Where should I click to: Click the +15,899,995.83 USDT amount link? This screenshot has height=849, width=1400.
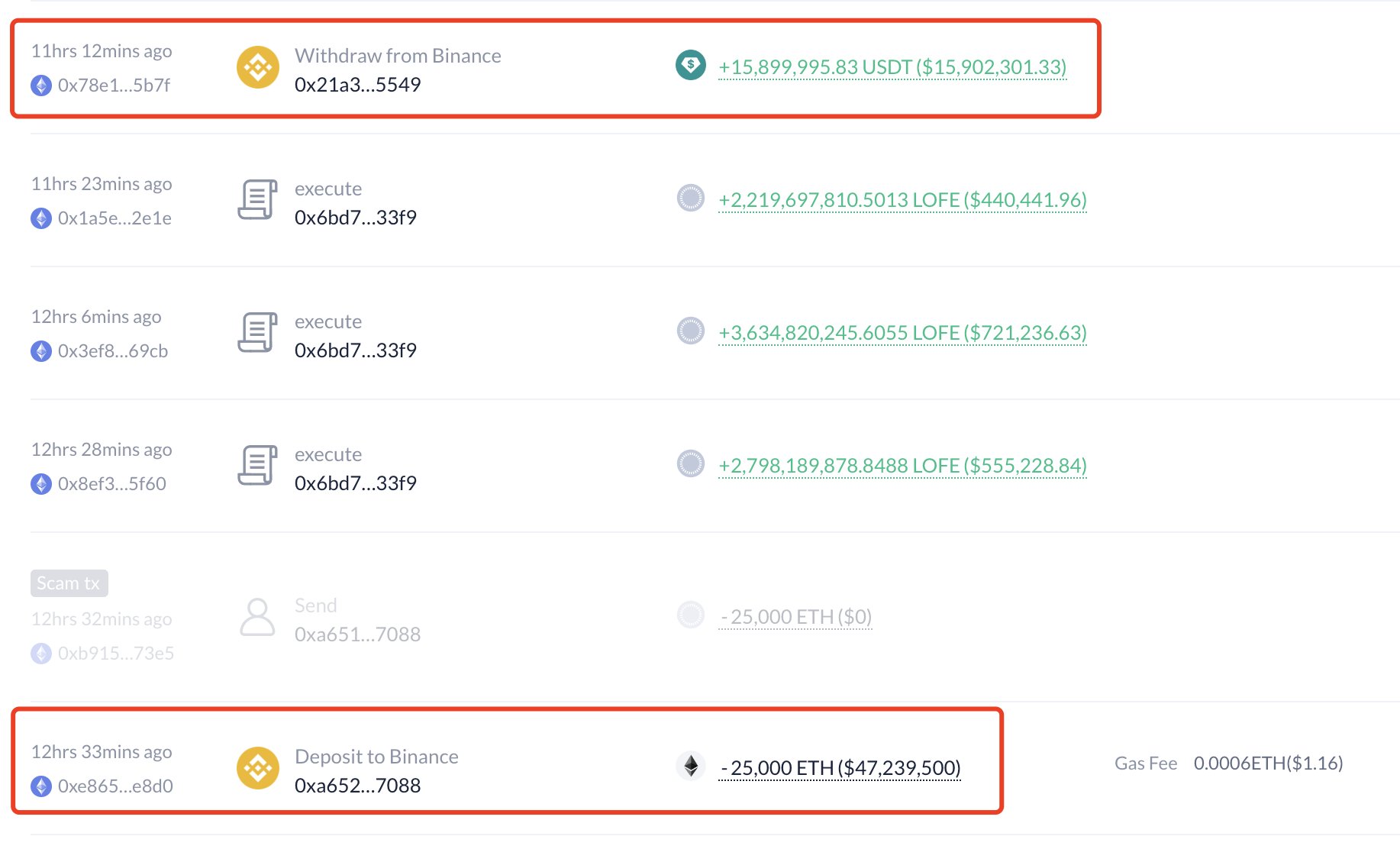point(892,67)
